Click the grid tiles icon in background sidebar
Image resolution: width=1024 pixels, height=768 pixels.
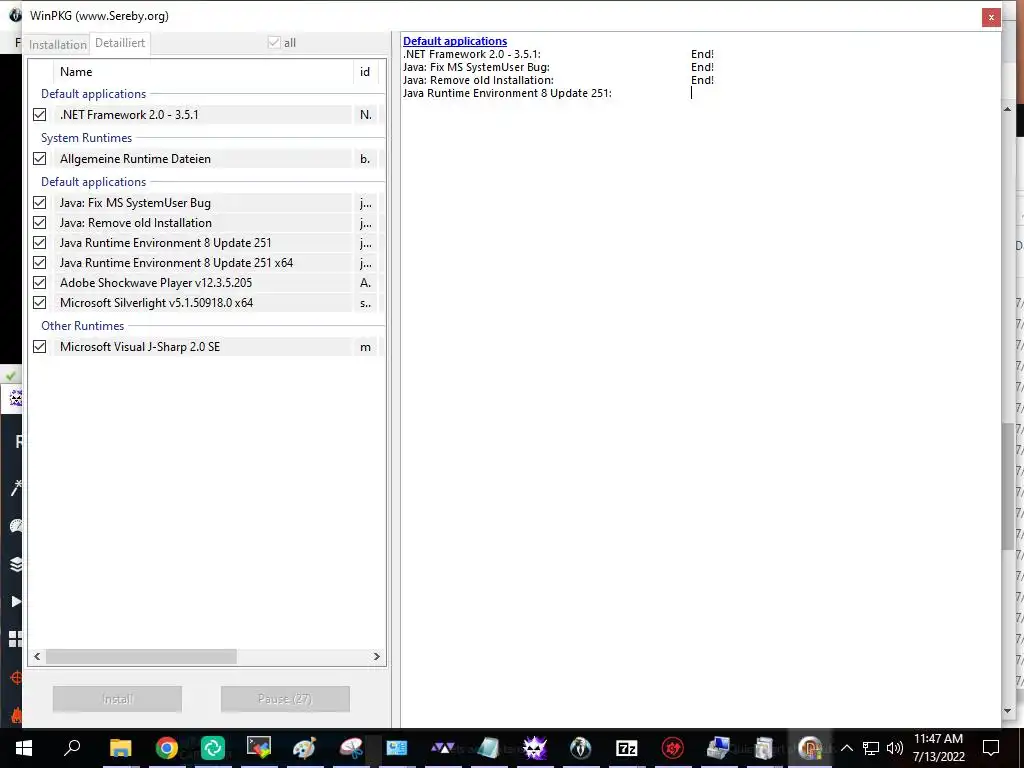point(16,639)
